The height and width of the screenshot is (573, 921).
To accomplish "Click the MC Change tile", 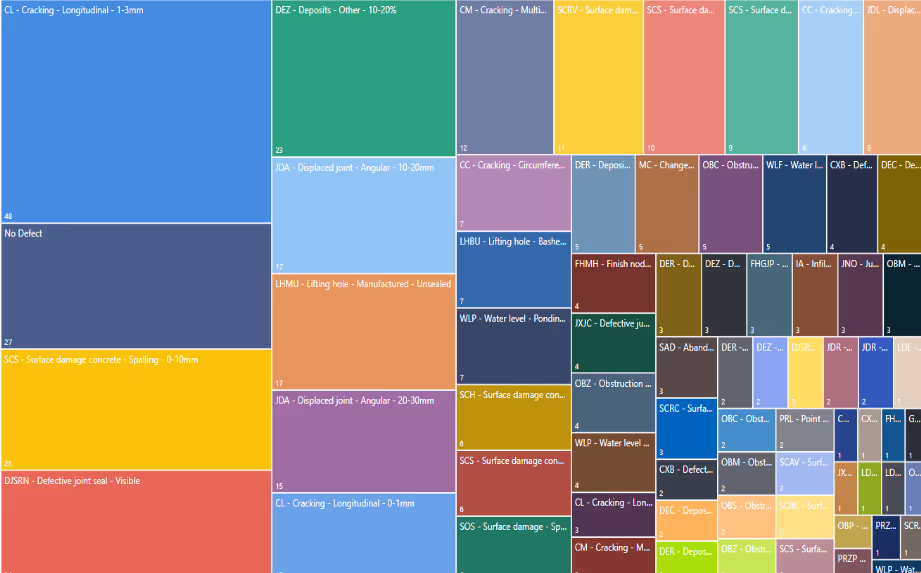I will coord(667,204).
